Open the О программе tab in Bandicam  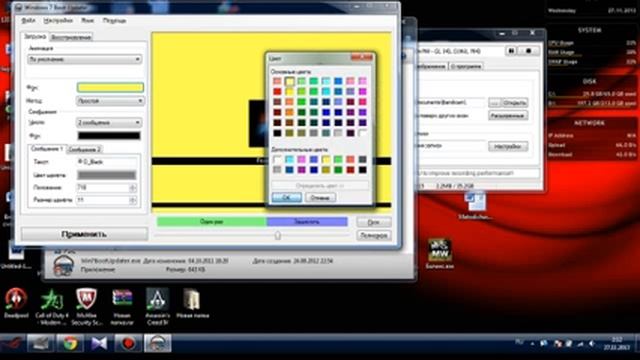[466, 66]
